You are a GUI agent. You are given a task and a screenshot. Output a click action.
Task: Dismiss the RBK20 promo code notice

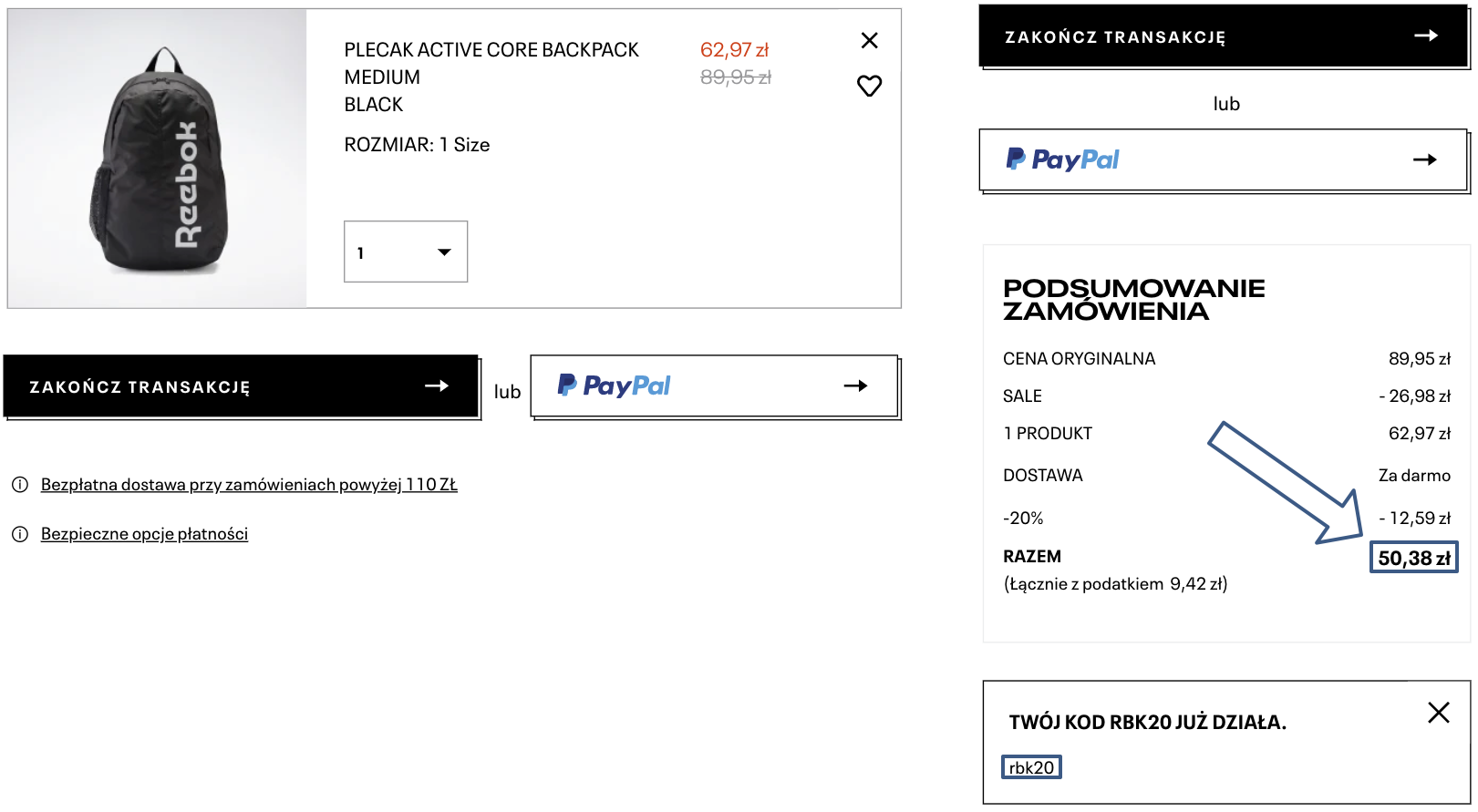(1438, 713)
